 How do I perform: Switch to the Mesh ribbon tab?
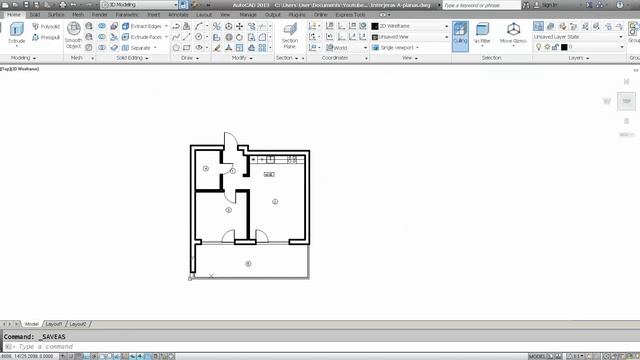pos(78,15)
